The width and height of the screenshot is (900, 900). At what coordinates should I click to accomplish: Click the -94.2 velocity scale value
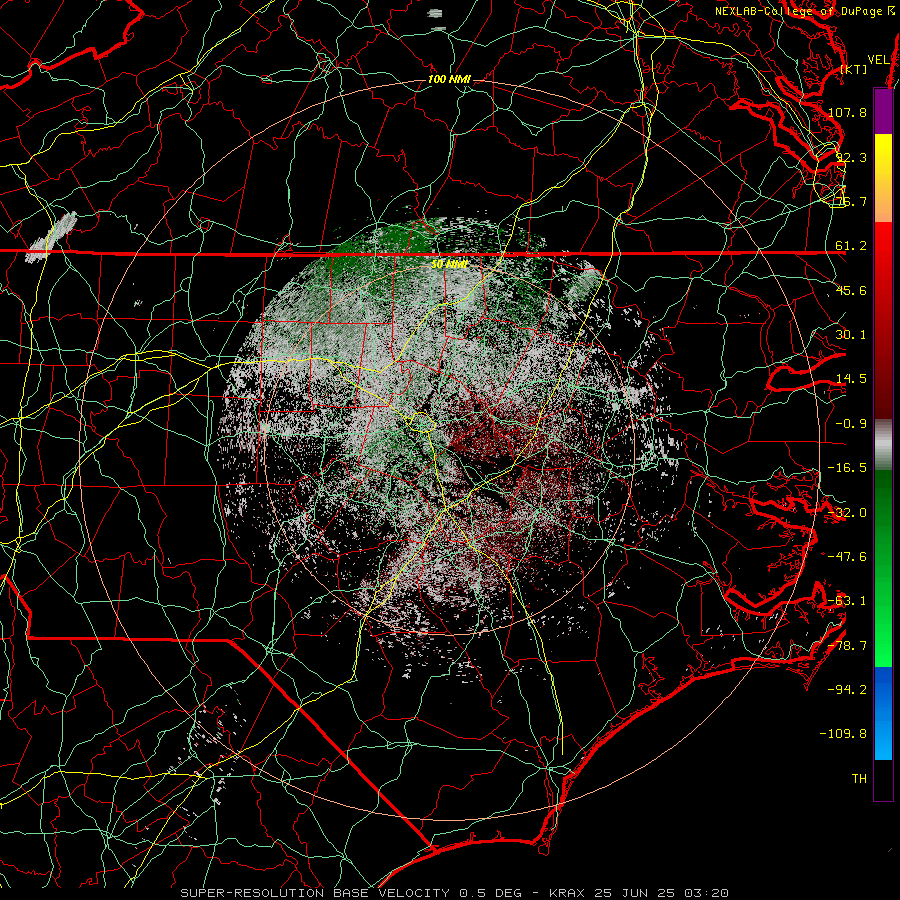(847, 690)
